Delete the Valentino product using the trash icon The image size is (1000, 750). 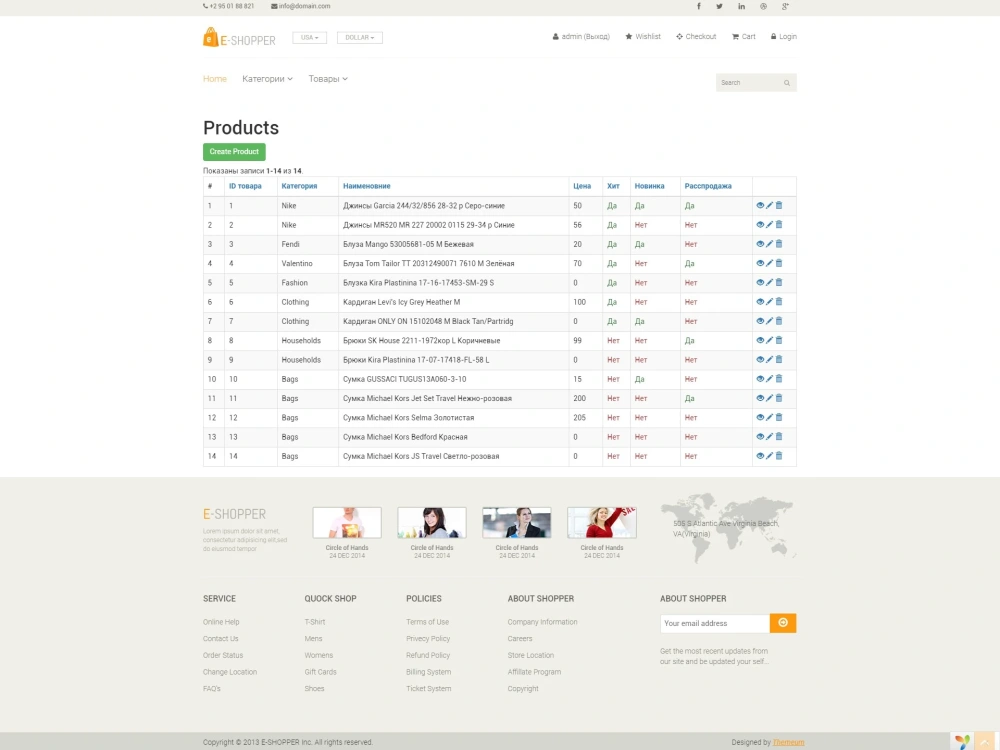tap(778, 263)
